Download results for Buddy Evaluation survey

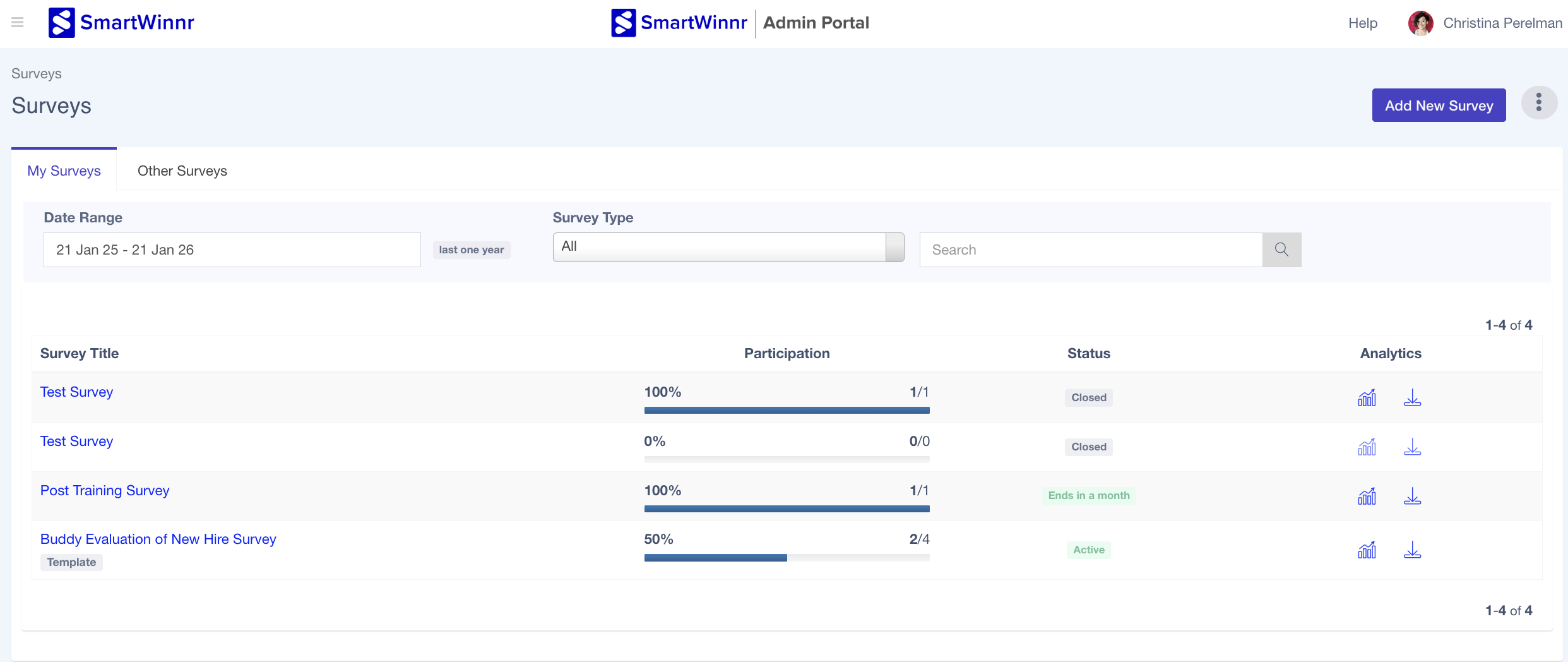point(1412,550)
